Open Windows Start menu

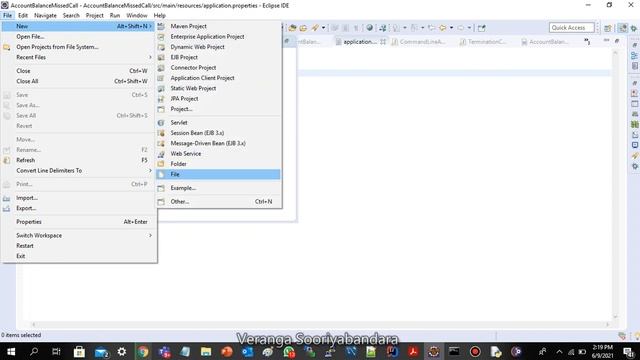tap(11, 351)
